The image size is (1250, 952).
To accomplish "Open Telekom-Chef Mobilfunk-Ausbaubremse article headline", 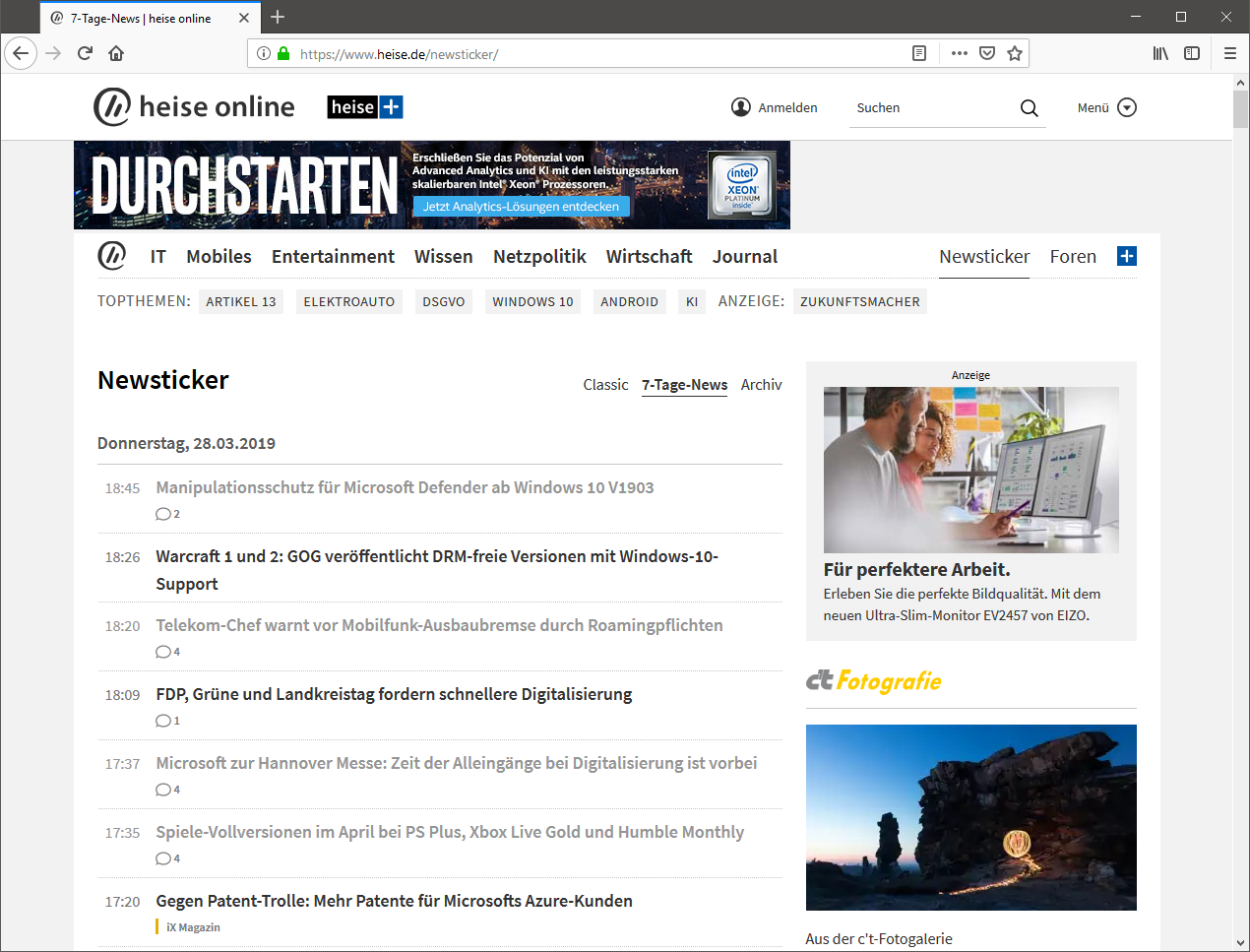I will pos(439,625).
